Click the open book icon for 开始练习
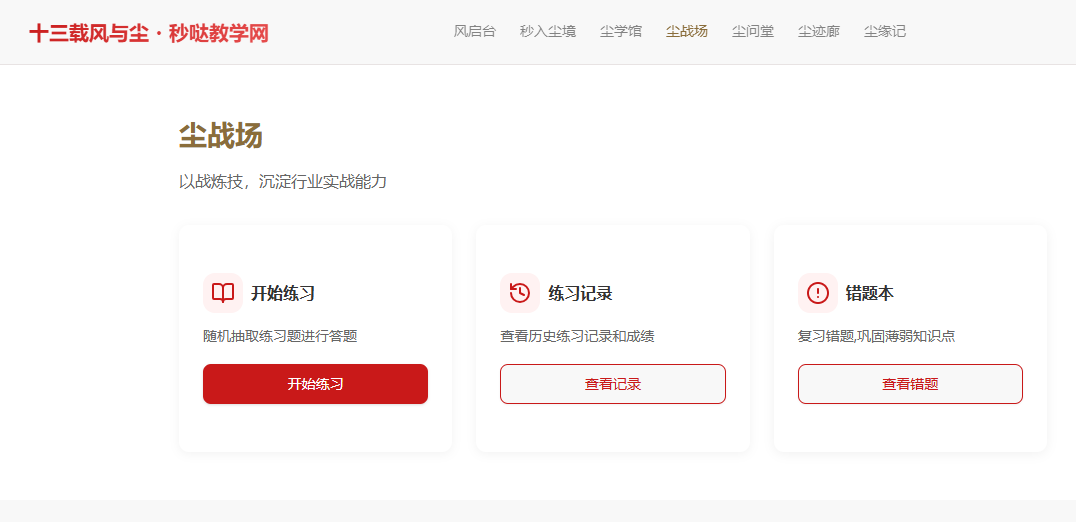 pos(223,293)
